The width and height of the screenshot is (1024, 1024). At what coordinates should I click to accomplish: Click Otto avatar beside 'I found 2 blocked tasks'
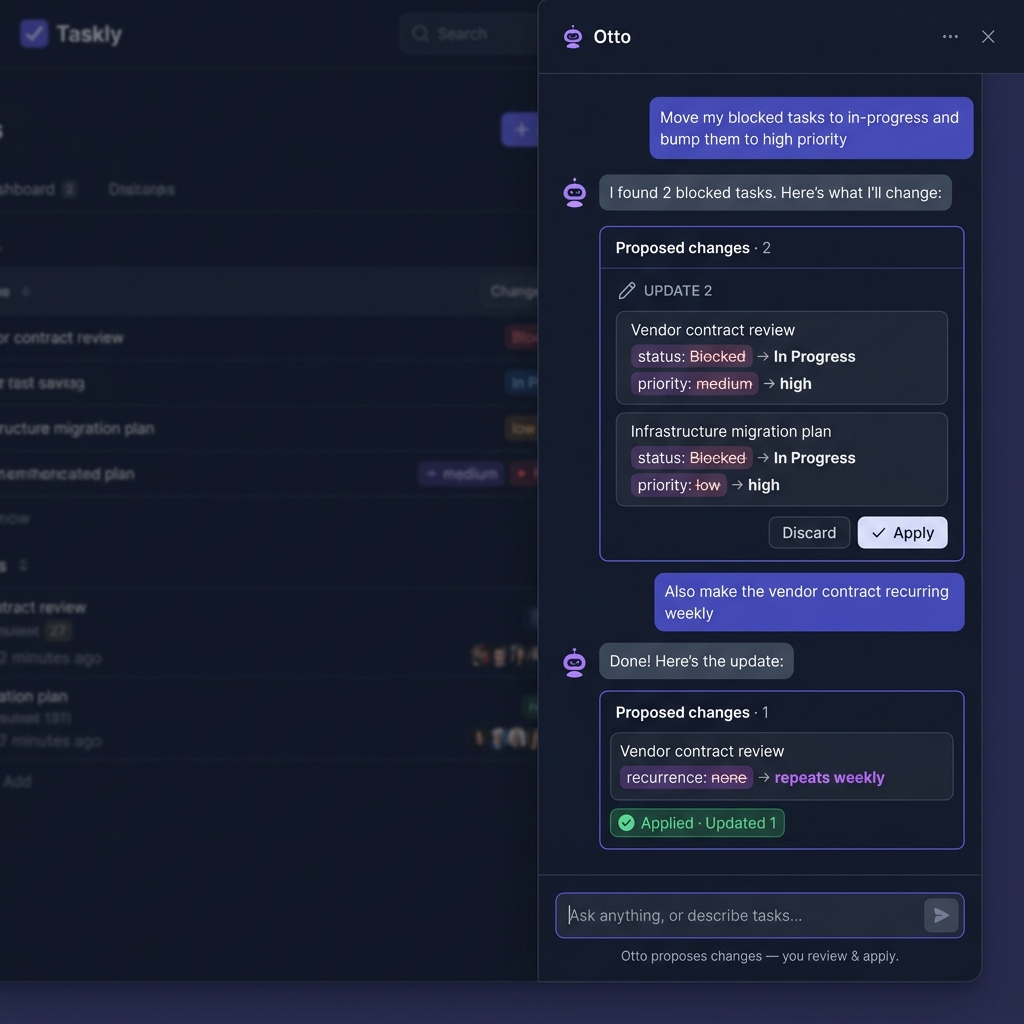point(574,193)
